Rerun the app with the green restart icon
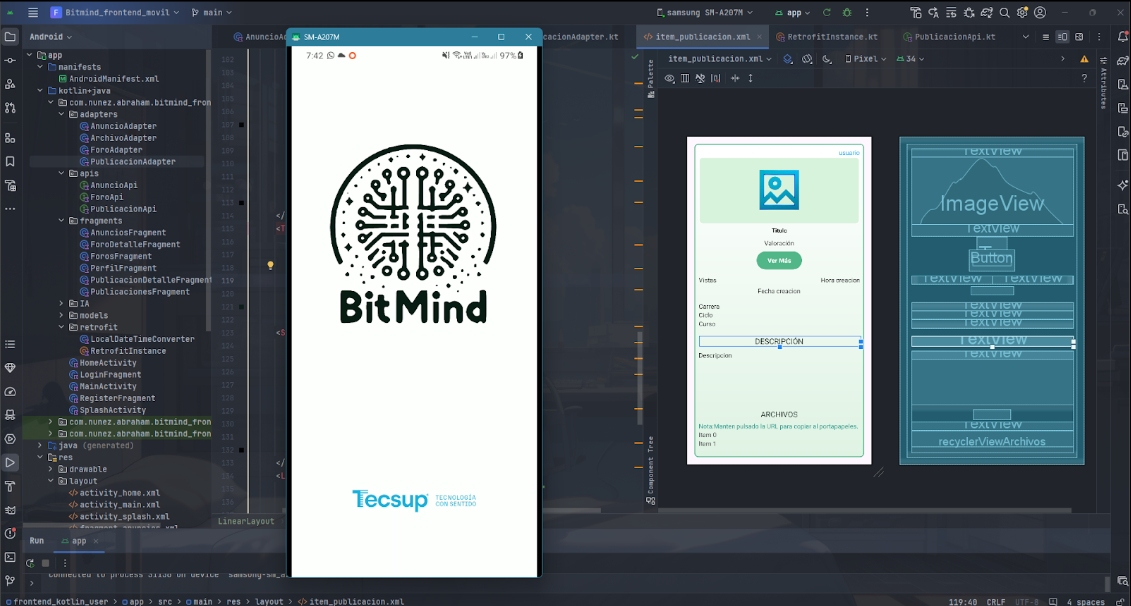This screenshot has width=1131, height=606. click(x=827, y=12)
